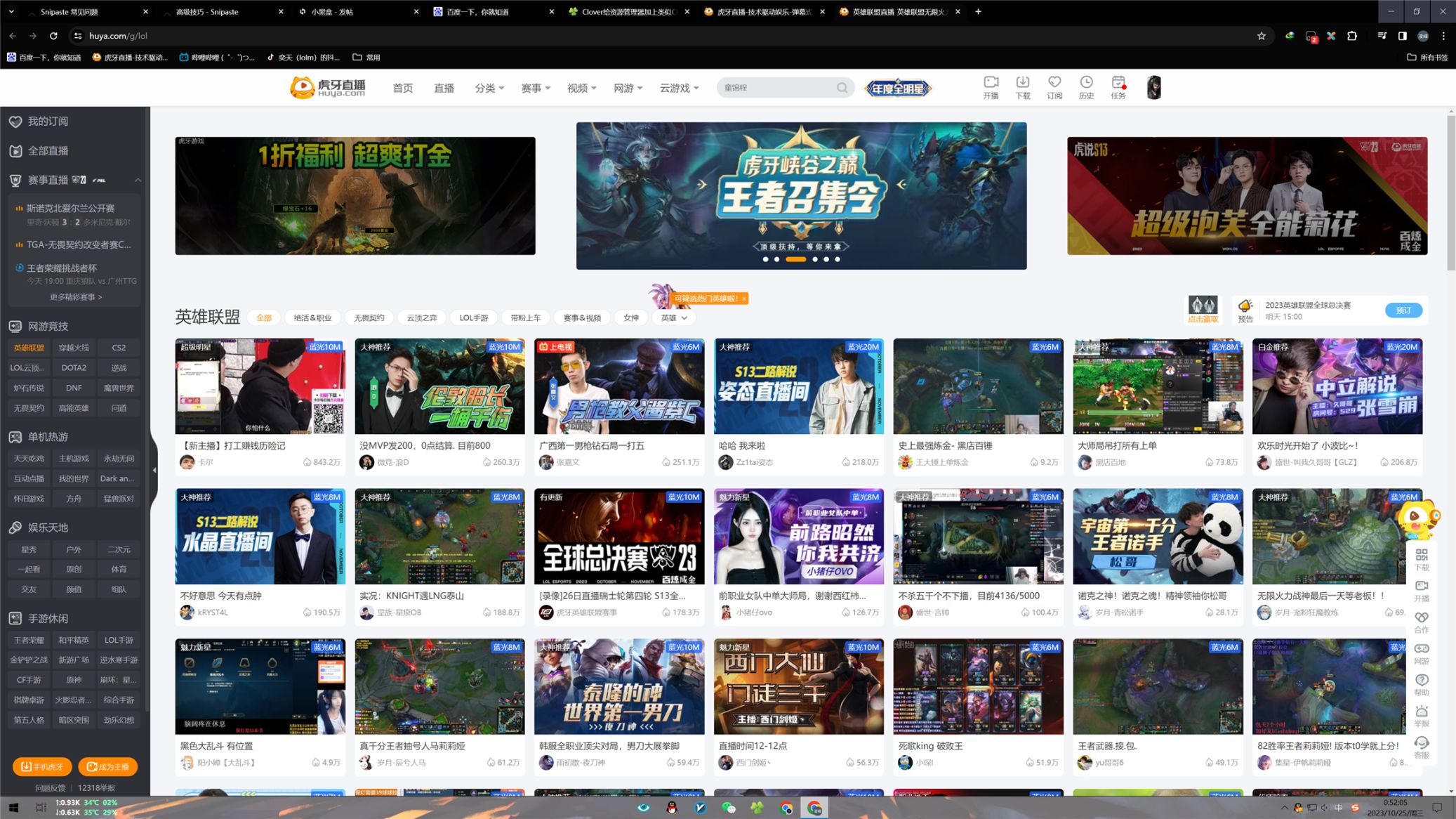1456x819 pixels.
Task: Go to the 首页 nav item
Action: 402,88
